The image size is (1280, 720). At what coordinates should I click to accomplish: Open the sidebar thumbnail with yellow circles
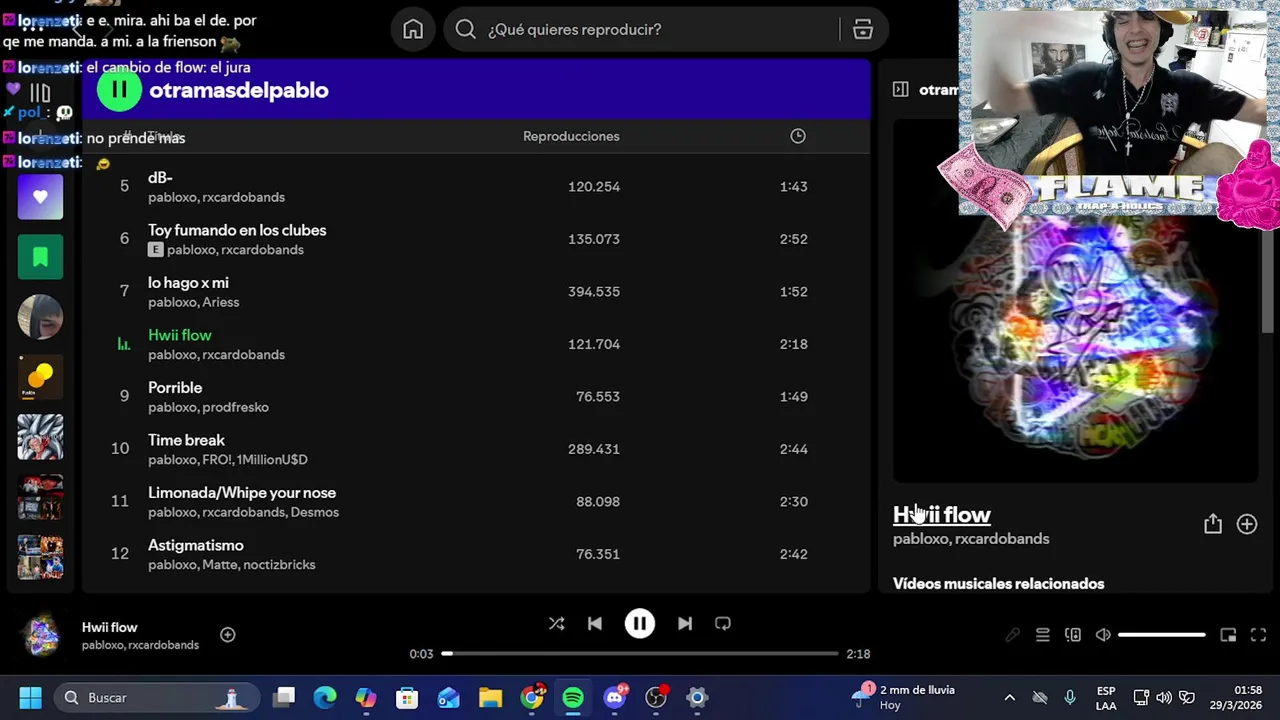point(40,377)
